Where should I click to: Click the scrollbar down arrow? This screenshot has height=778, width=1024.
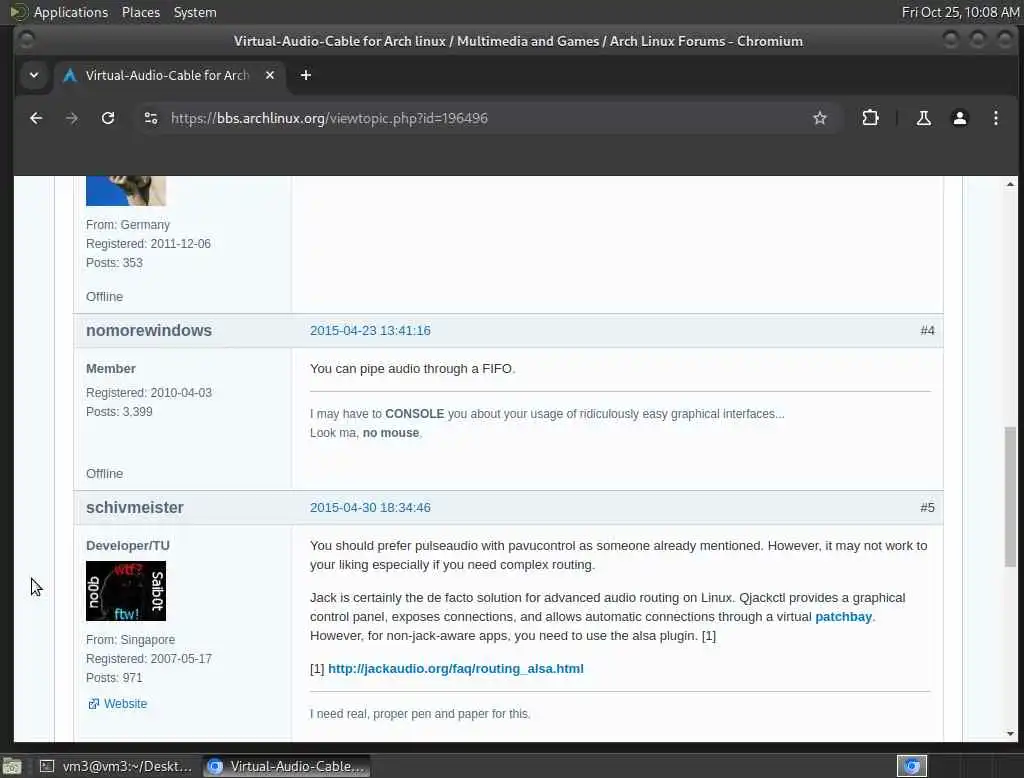coord(1010,734)
